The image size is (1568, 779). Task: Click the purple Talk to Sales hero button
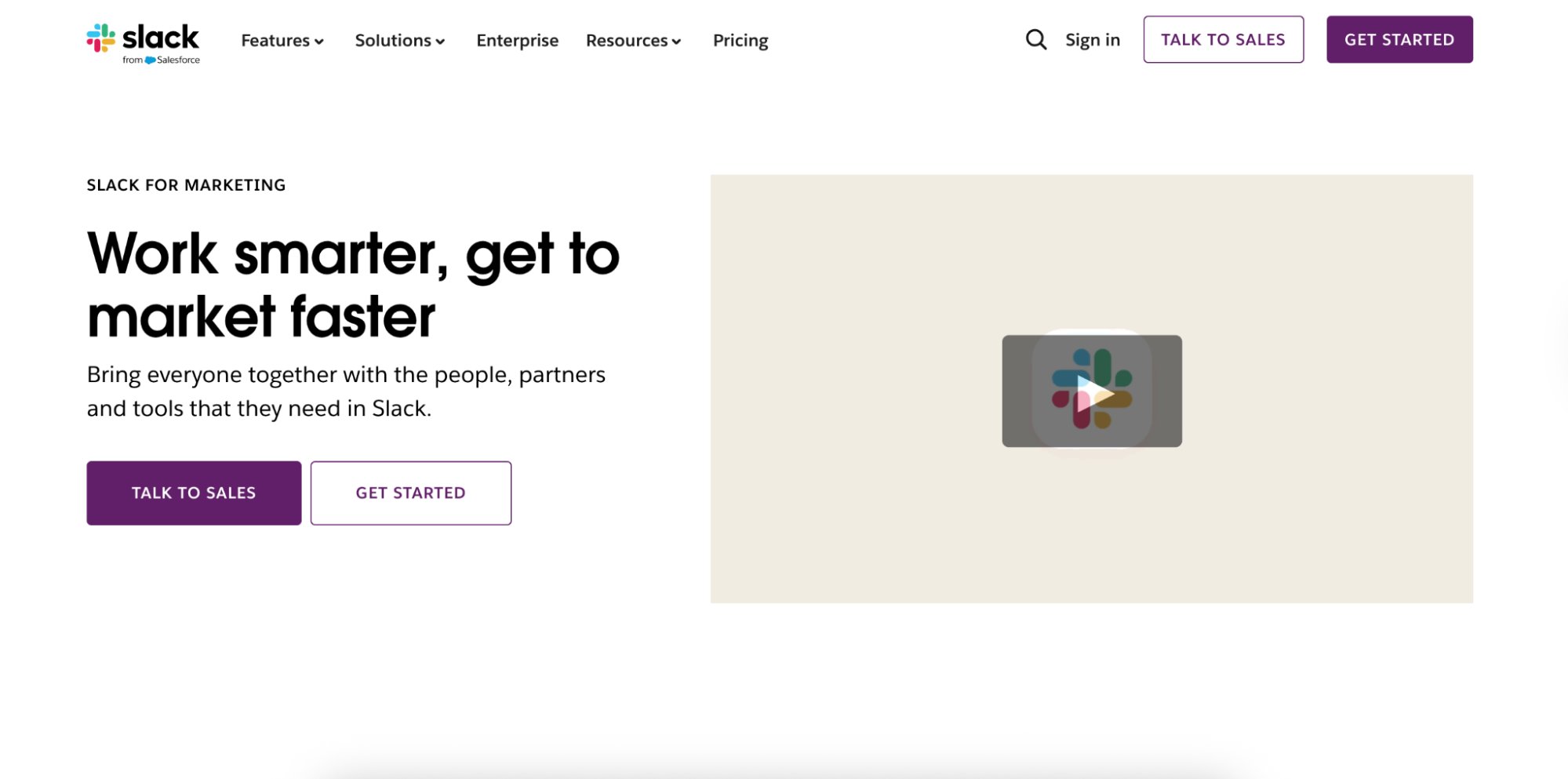tap(194, 493)
